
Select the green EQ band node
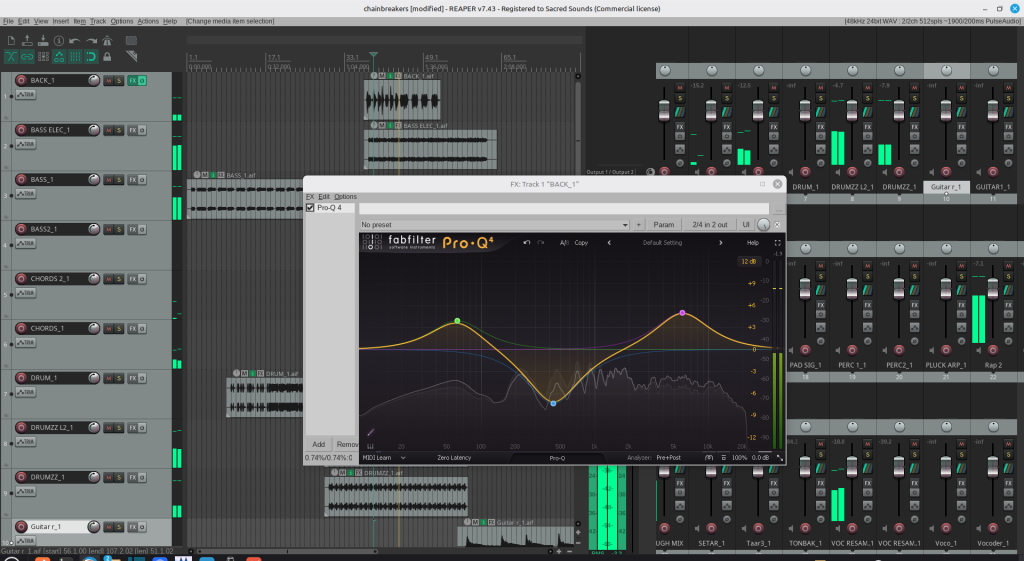(457, 321)
